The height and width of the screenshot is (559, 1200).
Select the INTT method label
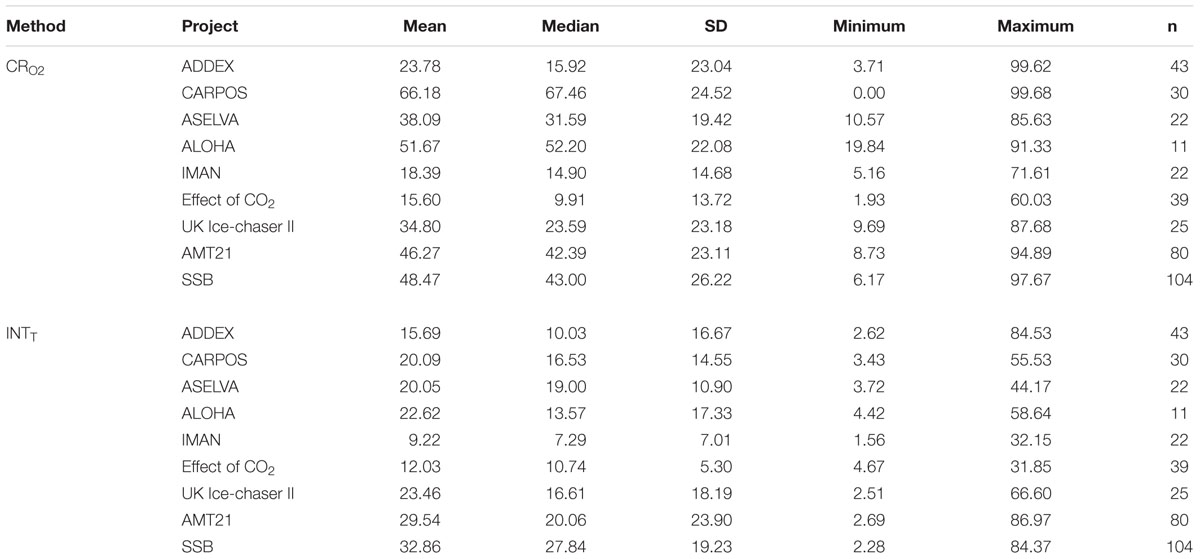[26, 334]
